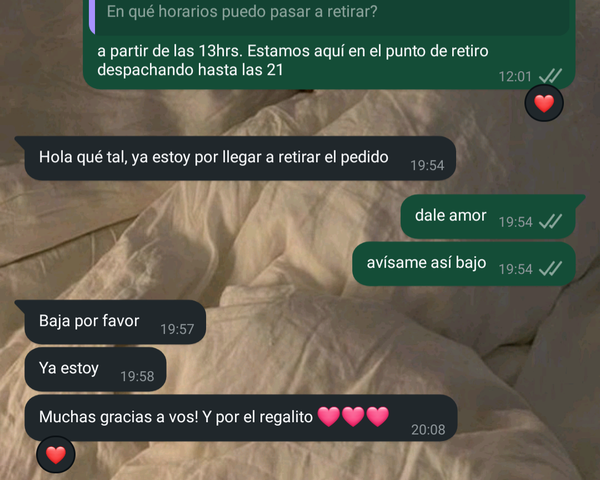Tap the 19:54 timestamp on the incoming message
The height and width of the screenshot is (480, 600).
[x=427, y=165]
